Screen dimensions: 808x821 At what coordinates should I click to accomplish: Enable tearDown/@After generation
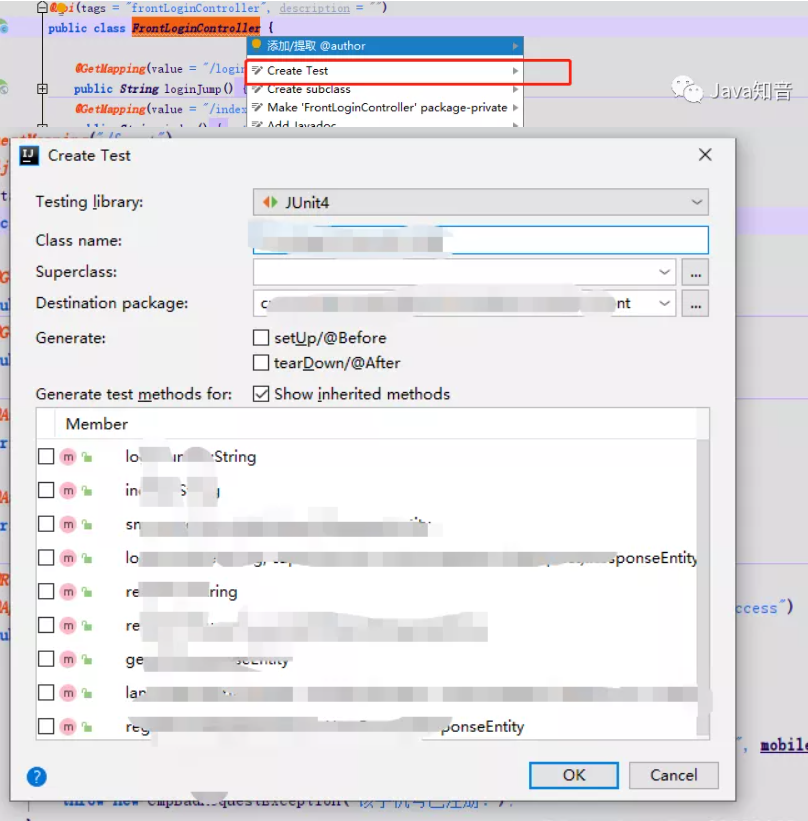point(261,362)
